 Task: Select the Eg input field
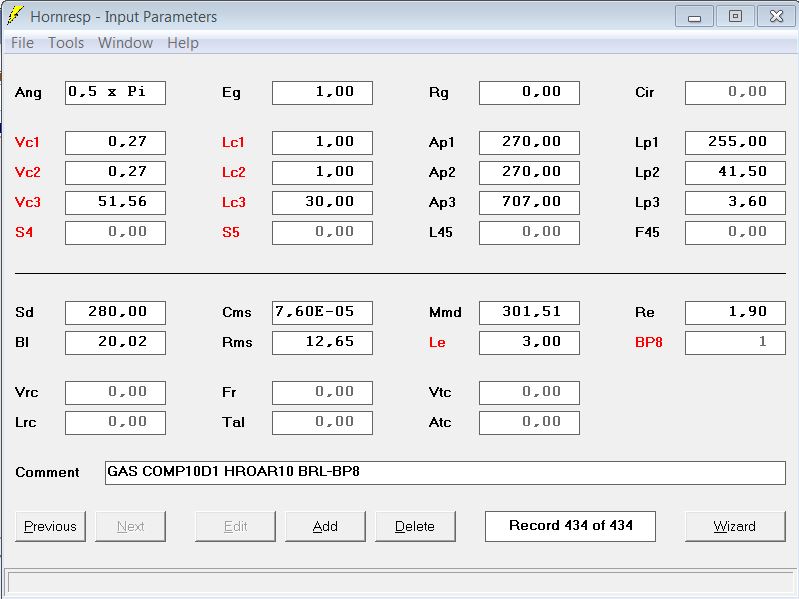pyautogui.click(x=322, y=93)
